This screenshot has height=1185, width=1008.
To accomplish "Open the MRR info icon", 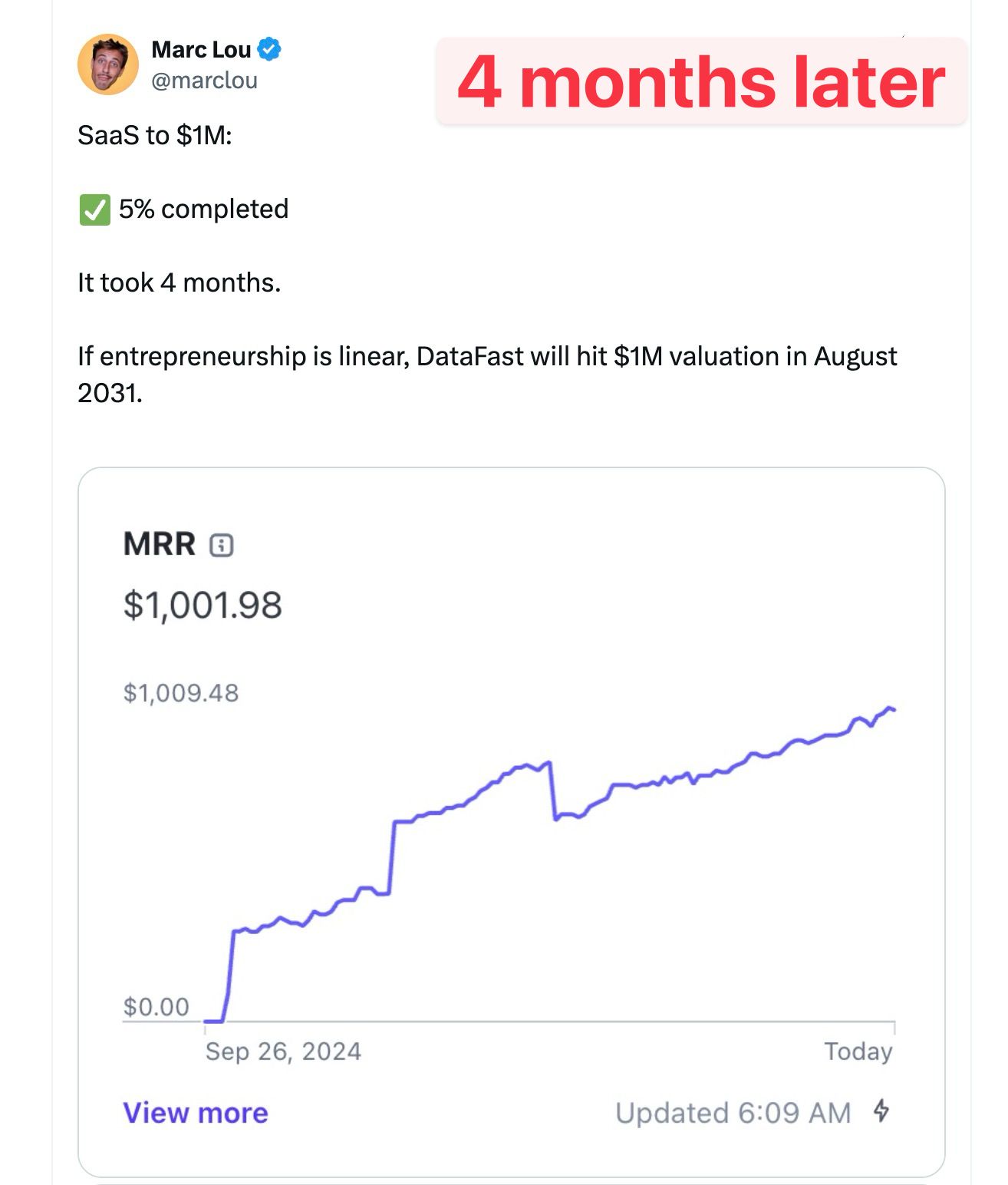I will [222, 545].
